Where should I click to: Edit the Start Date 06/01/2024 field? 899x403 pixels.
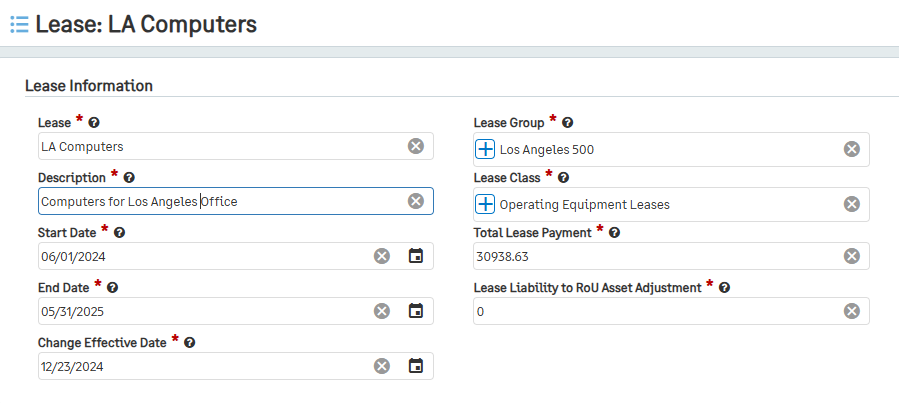(x=236, y=256)
